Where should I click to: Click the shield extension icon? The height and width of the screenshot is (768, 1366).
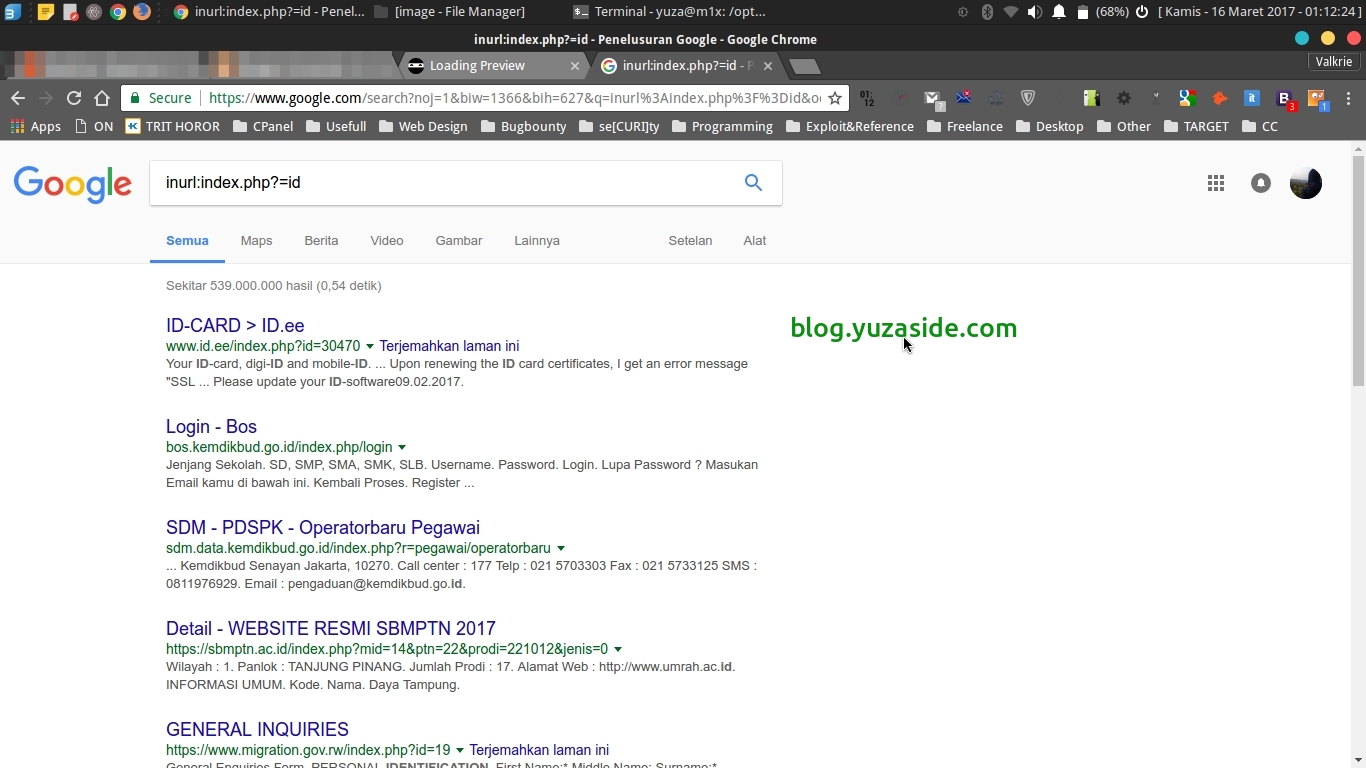point(1027,98)
